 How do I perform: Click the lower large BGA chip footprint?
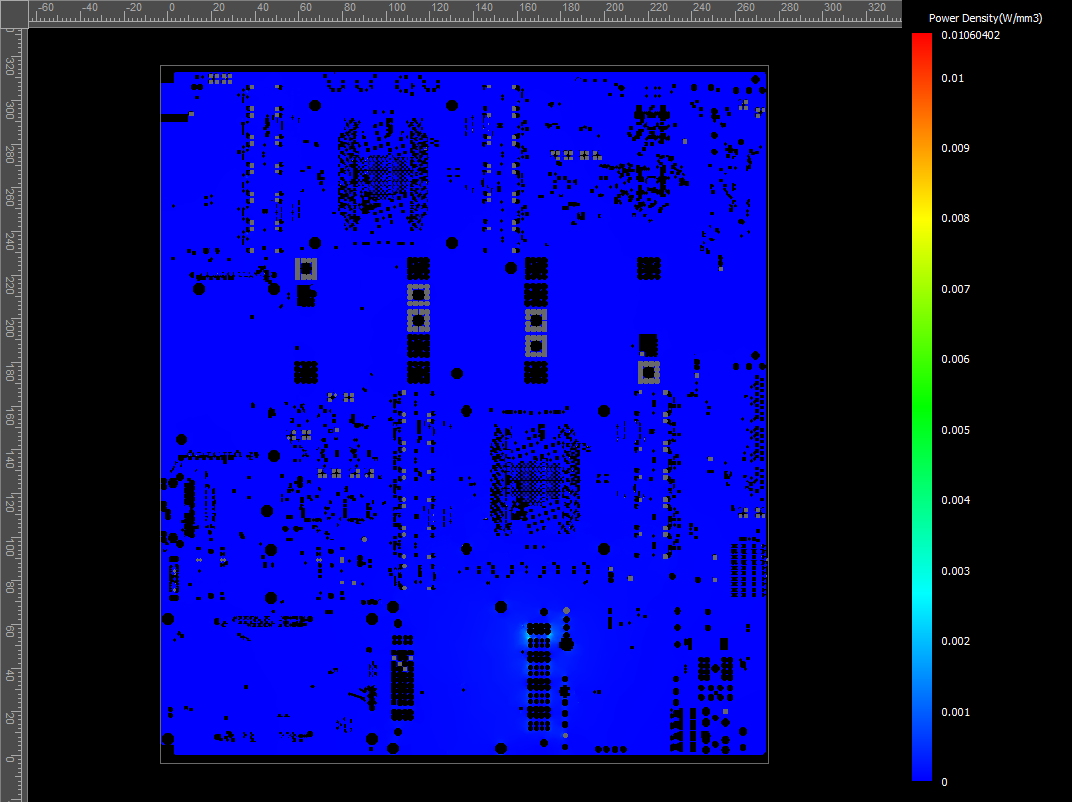(x=535, y=480)
